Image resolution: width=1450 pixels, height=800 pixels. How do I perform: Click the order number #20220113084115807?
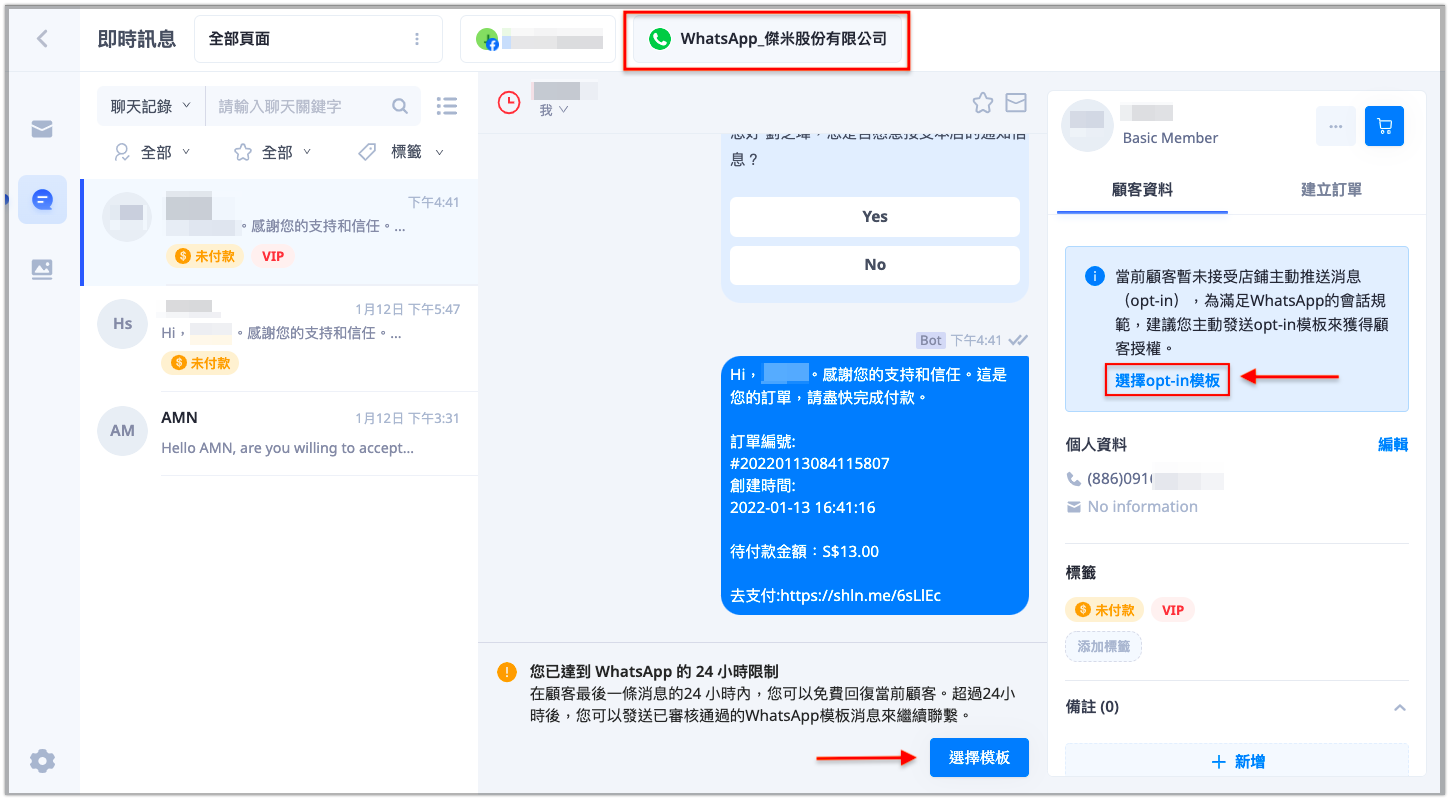(x=810, y=464)
